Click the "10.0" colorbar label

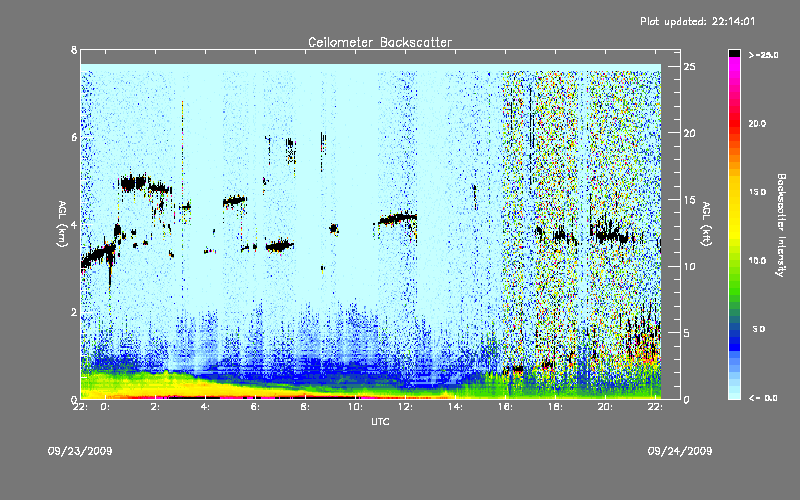click(757, 261)
